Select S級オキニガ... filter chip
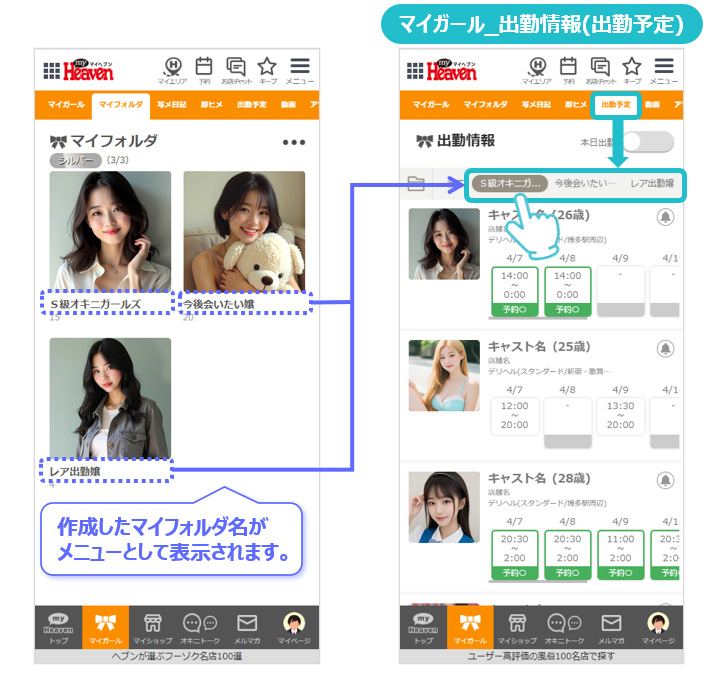The height and width of the screenshot is (674, 721). (x=511, y=184)
